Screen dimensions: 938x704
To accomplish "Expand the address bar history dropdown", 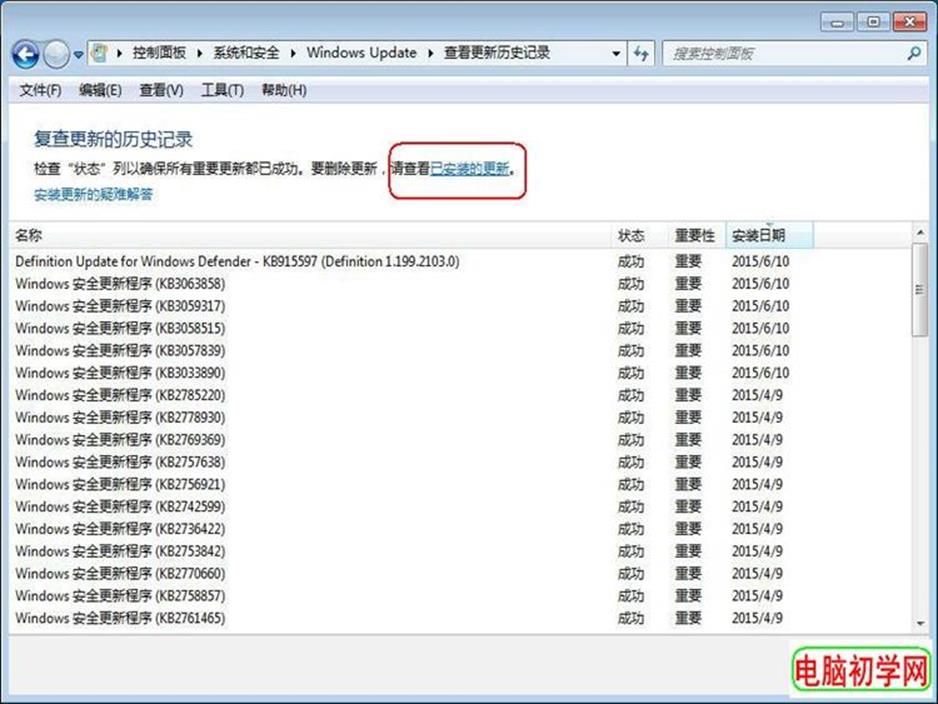I will (x=616, y=53).
